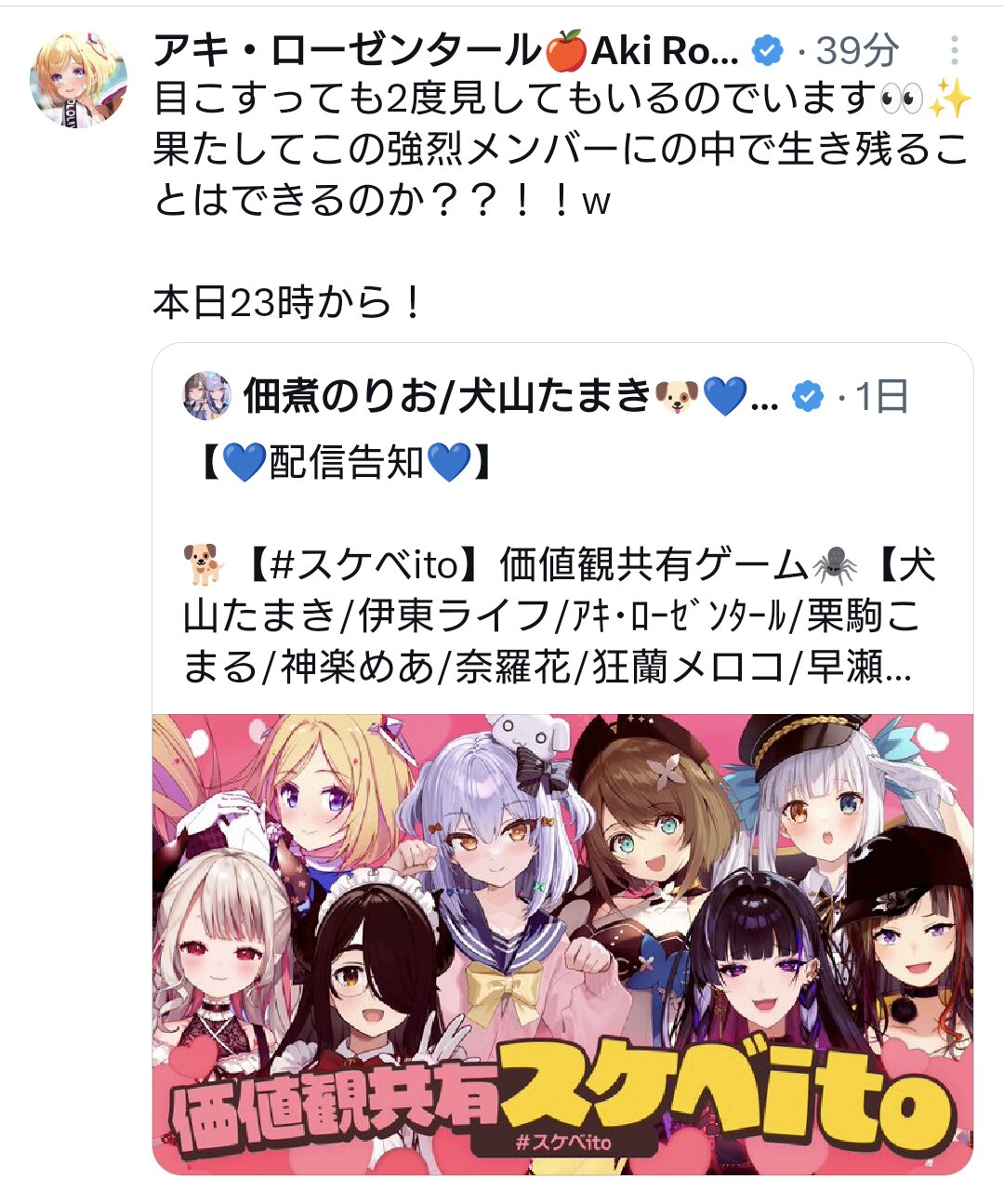
Task: Click the dog emoji before #スケベito
Action: pyautogui.click(x=204, y=564)
